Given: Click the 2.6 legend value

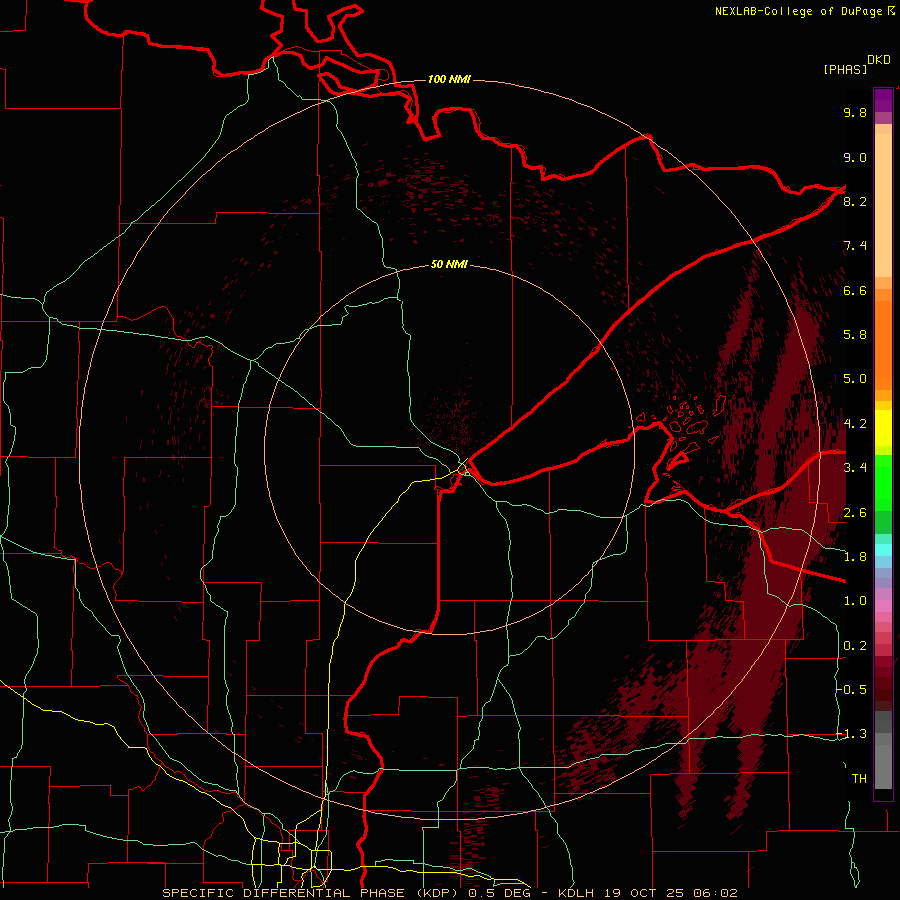Looking at the screenshot, I should pos(855,512).
